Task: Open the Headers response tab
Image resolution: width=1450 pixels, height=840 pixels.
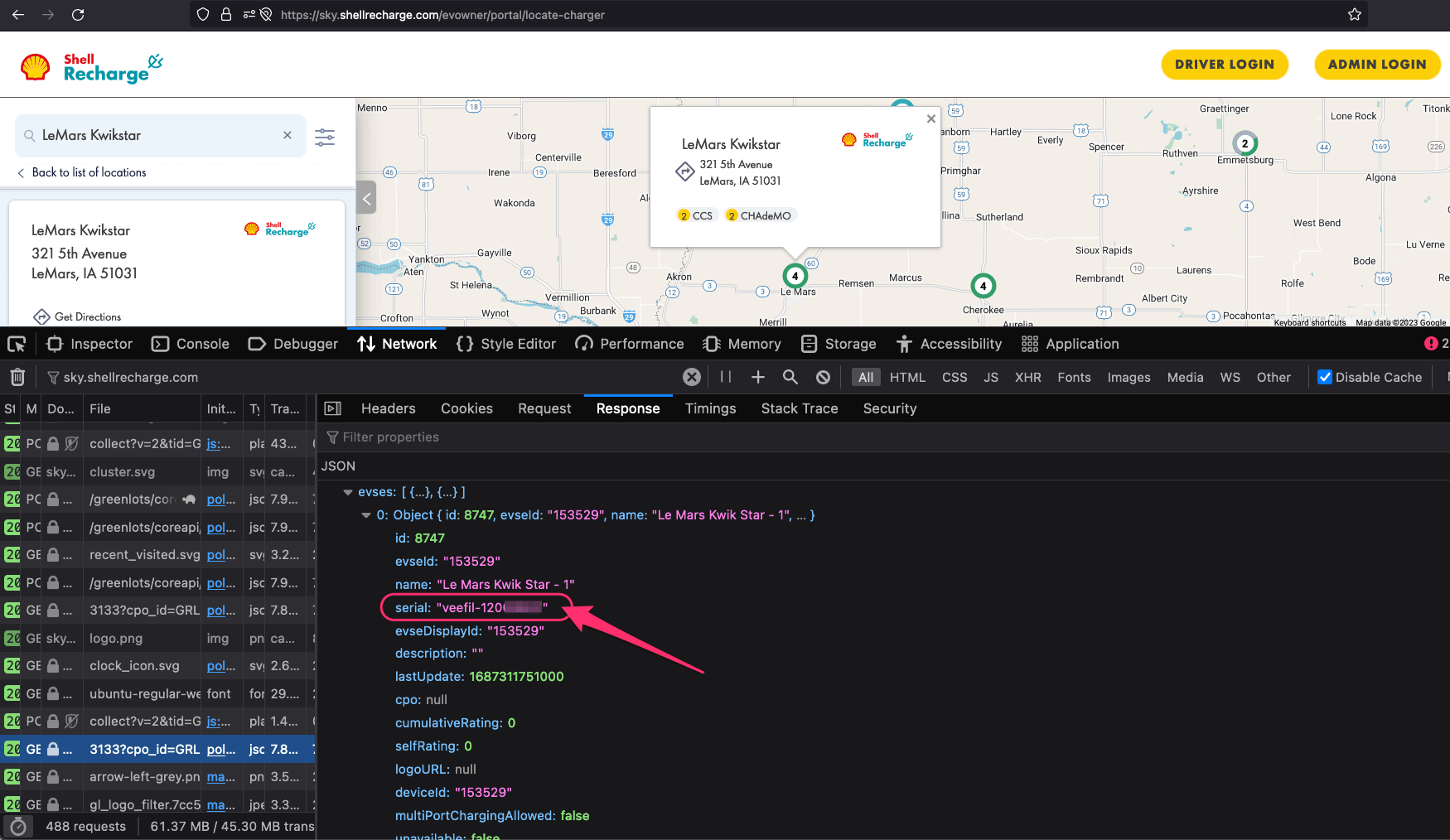Action: 389,408
